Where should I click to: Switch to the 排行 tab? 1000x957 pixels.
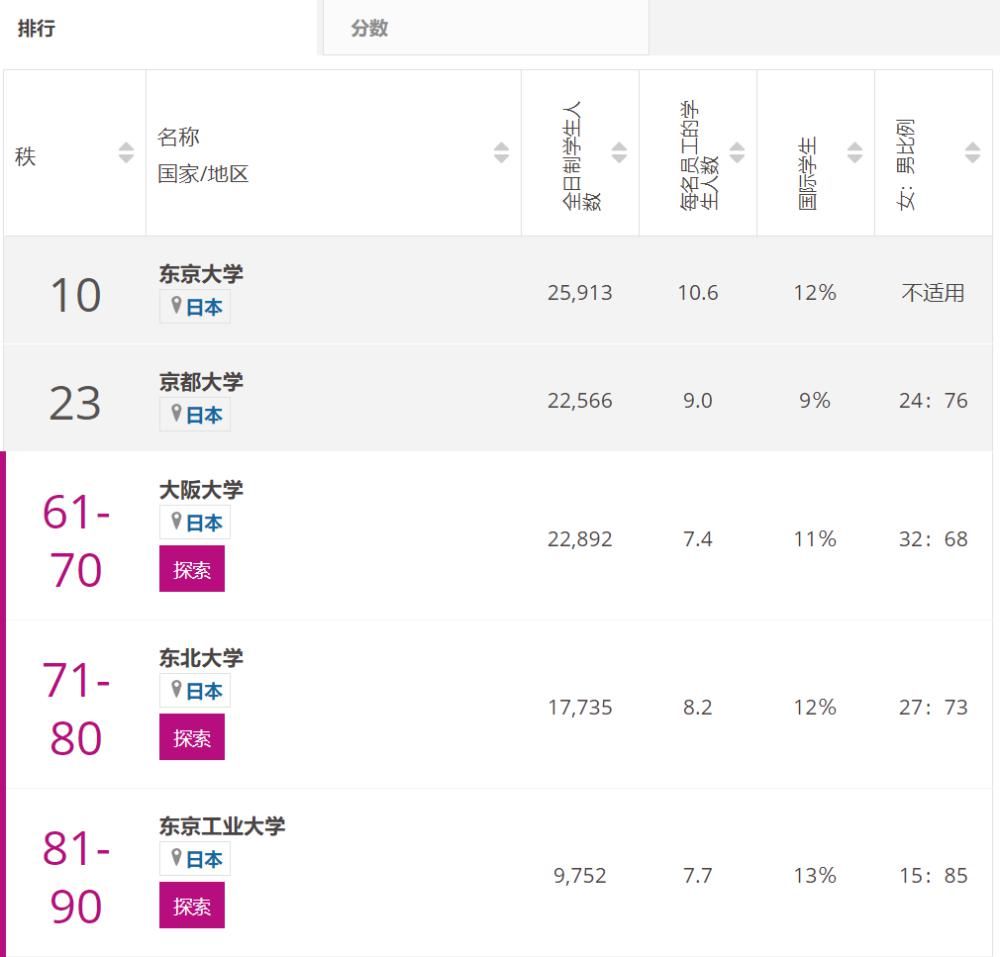(37, 29)
